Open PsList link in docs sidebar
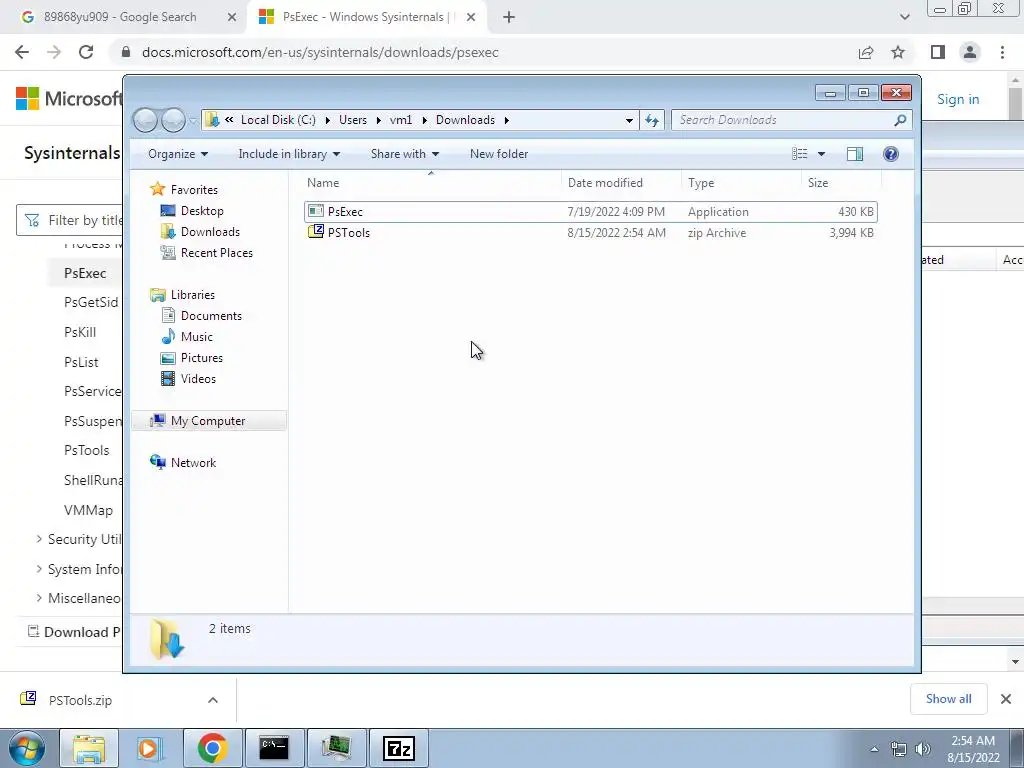The height and width of the screenshot is (768, 1024). [81, 362]
